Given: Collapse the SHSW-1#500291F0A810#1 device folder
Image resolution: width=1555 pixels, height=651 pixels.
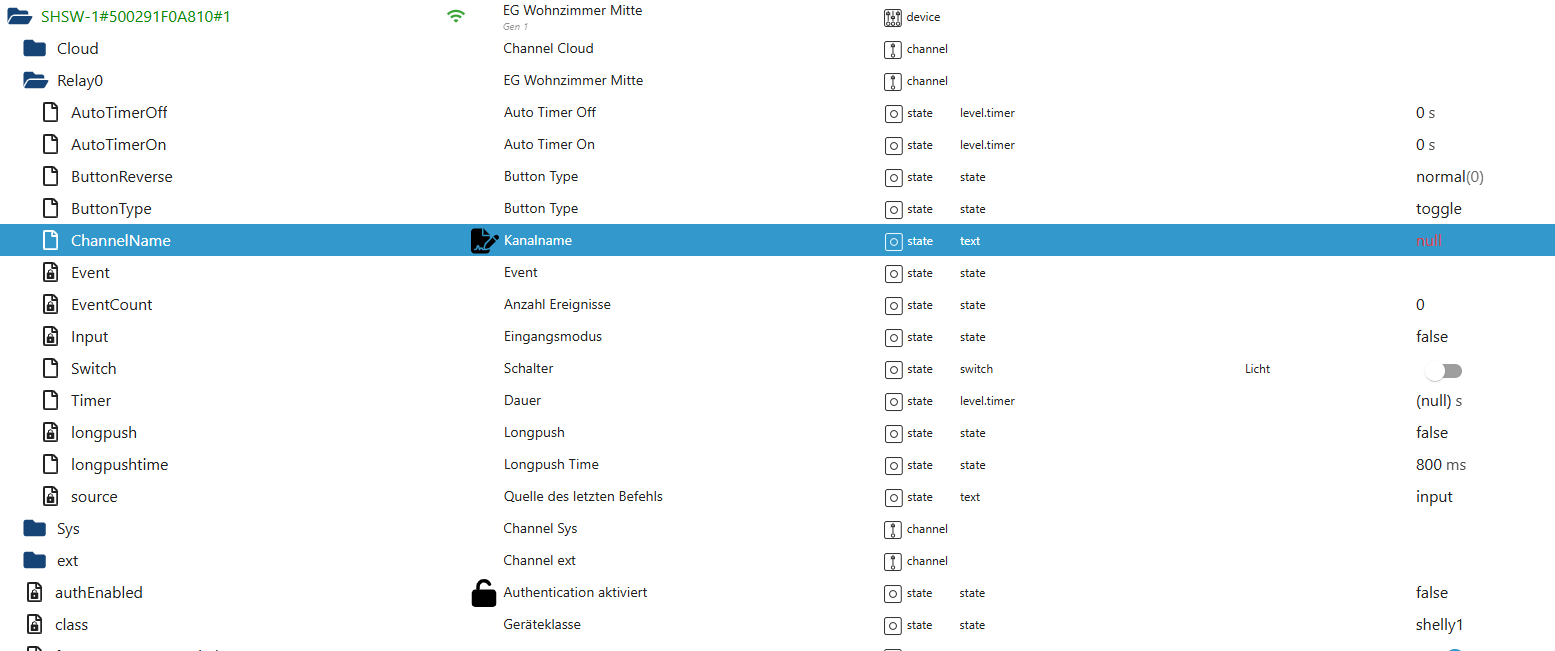Looking at the screenshot, I should click(20, 16).
